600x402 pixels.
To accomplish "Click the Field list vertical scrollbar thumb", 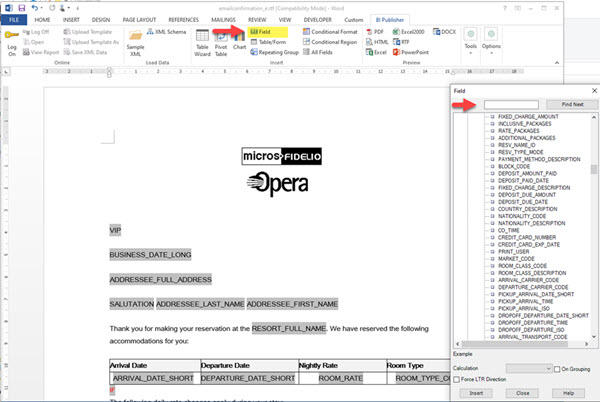I will (594, 169).
